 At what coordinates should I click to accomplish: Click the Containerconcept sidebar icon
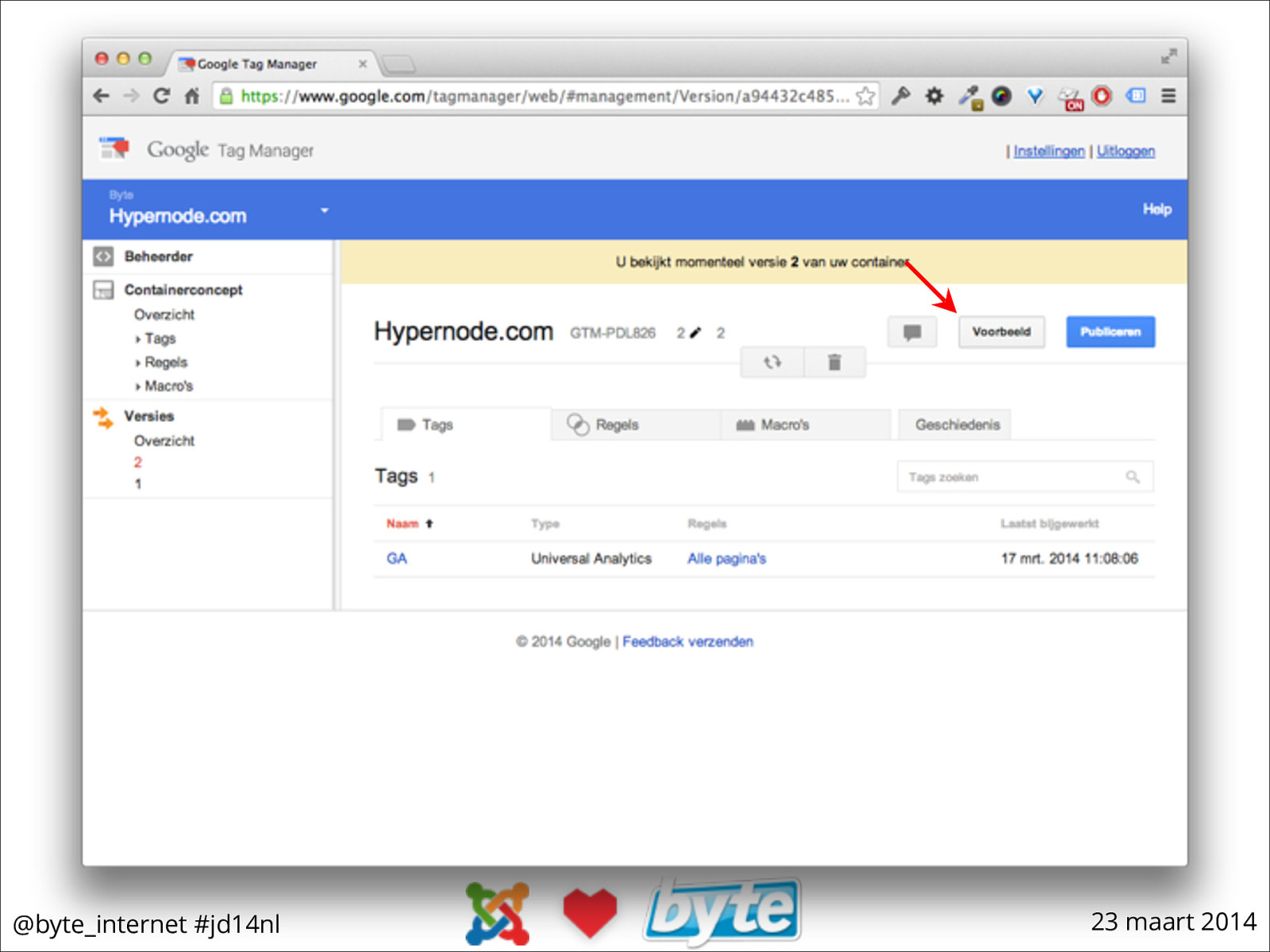tap(104, 290)
